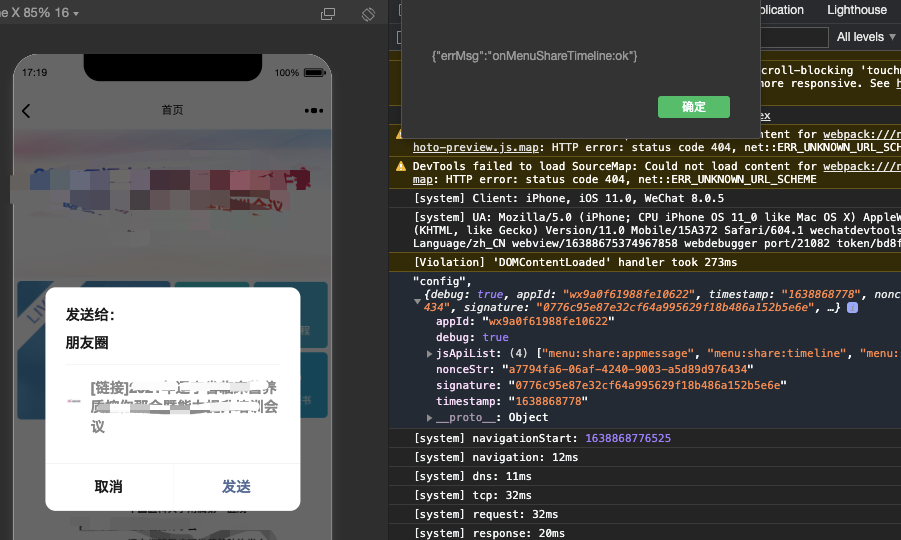Expand the __proto__ Object entry

click(x=429, y=417)
